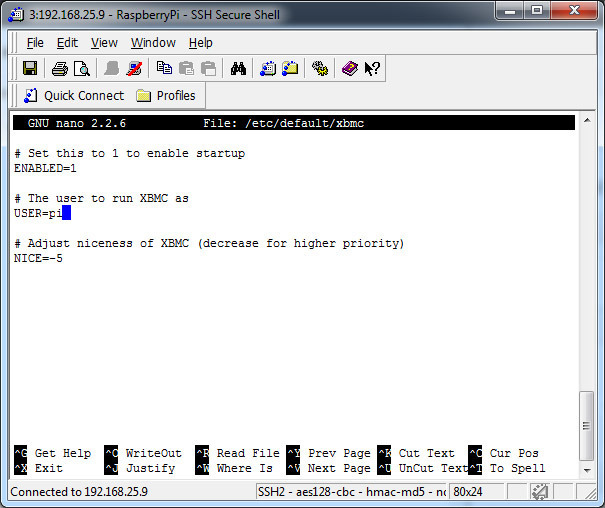Click the Disconnect toolbar icon
Screen dimensions: 605x508
pos(134,69)
